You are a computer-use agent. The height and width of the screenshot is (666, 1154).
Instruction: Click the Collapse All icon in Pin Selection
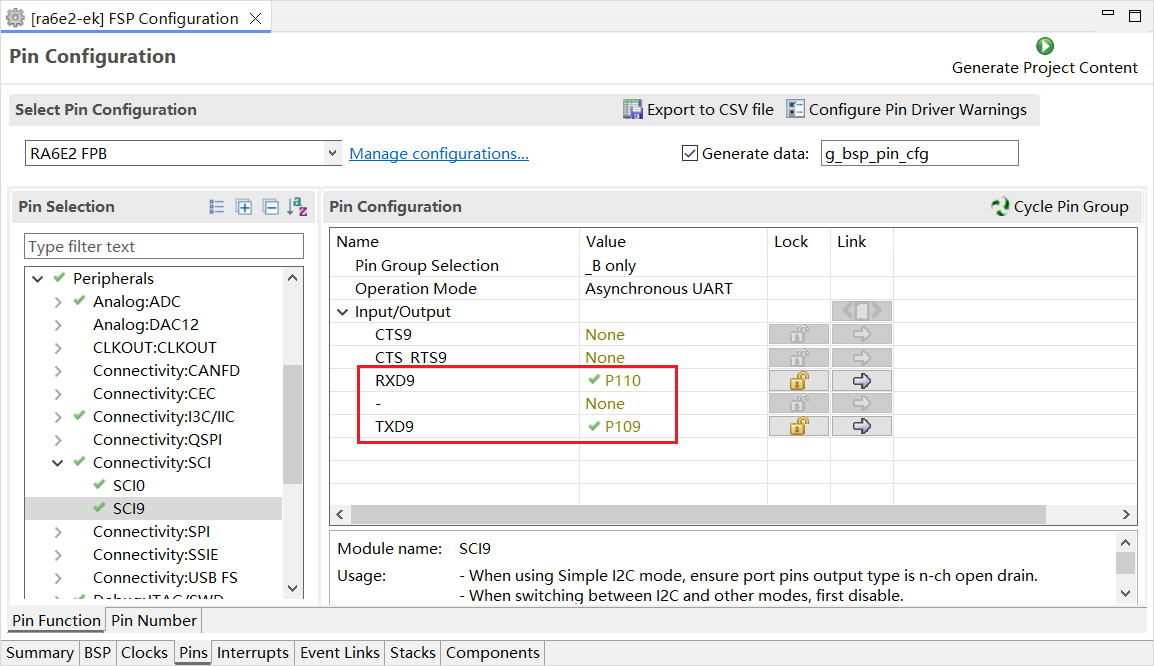click(x=270, y=207)
